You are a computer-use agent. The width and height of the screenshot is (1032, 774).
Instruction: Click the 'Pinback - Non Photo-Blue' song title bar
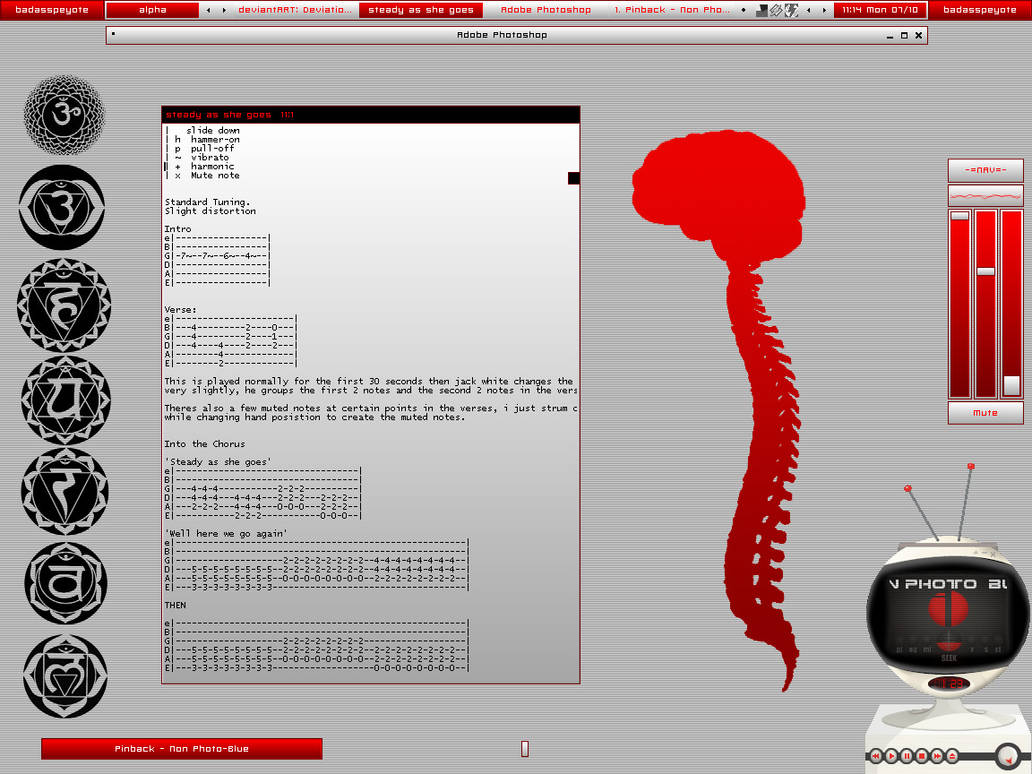(x=182, y=748)
